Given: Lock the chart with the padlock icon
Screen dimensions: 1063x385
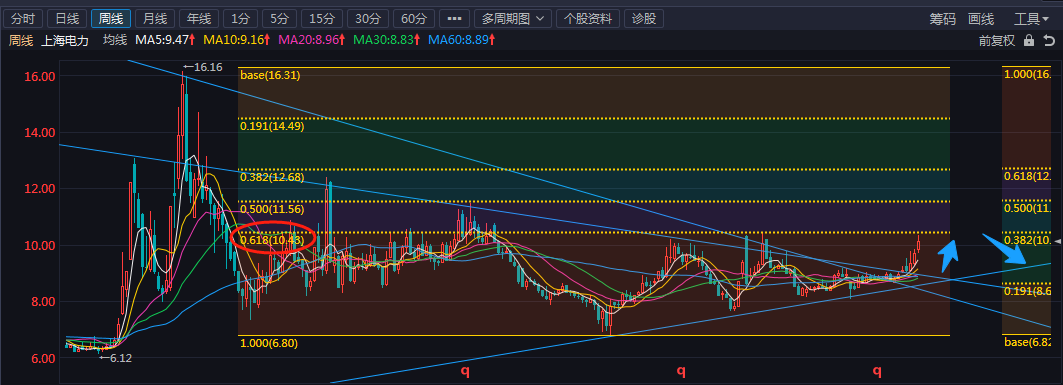Looking at the screenshot, I should (x=1029, y=41).
